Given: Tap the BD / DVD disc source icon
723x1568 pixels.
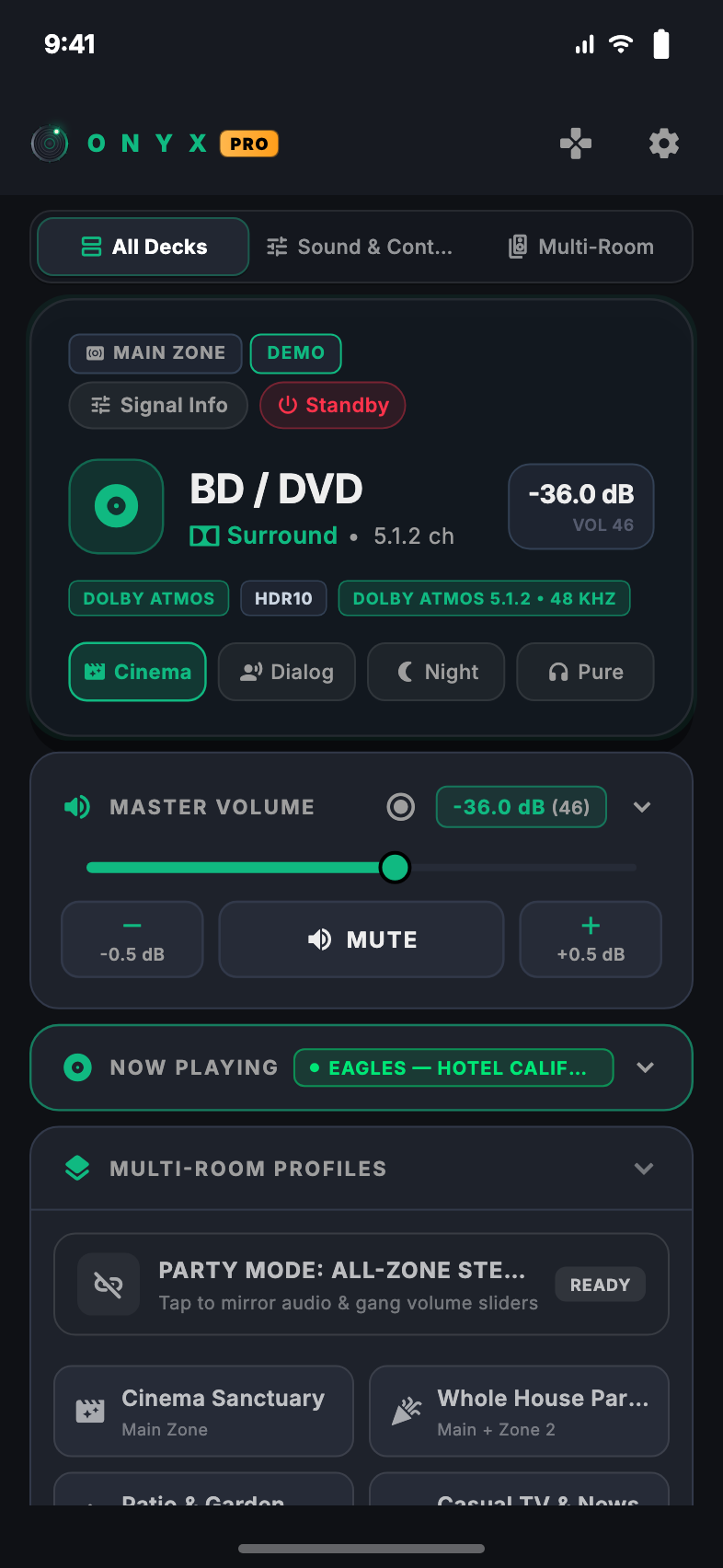Looking at the screenshot, I should 117,506.
